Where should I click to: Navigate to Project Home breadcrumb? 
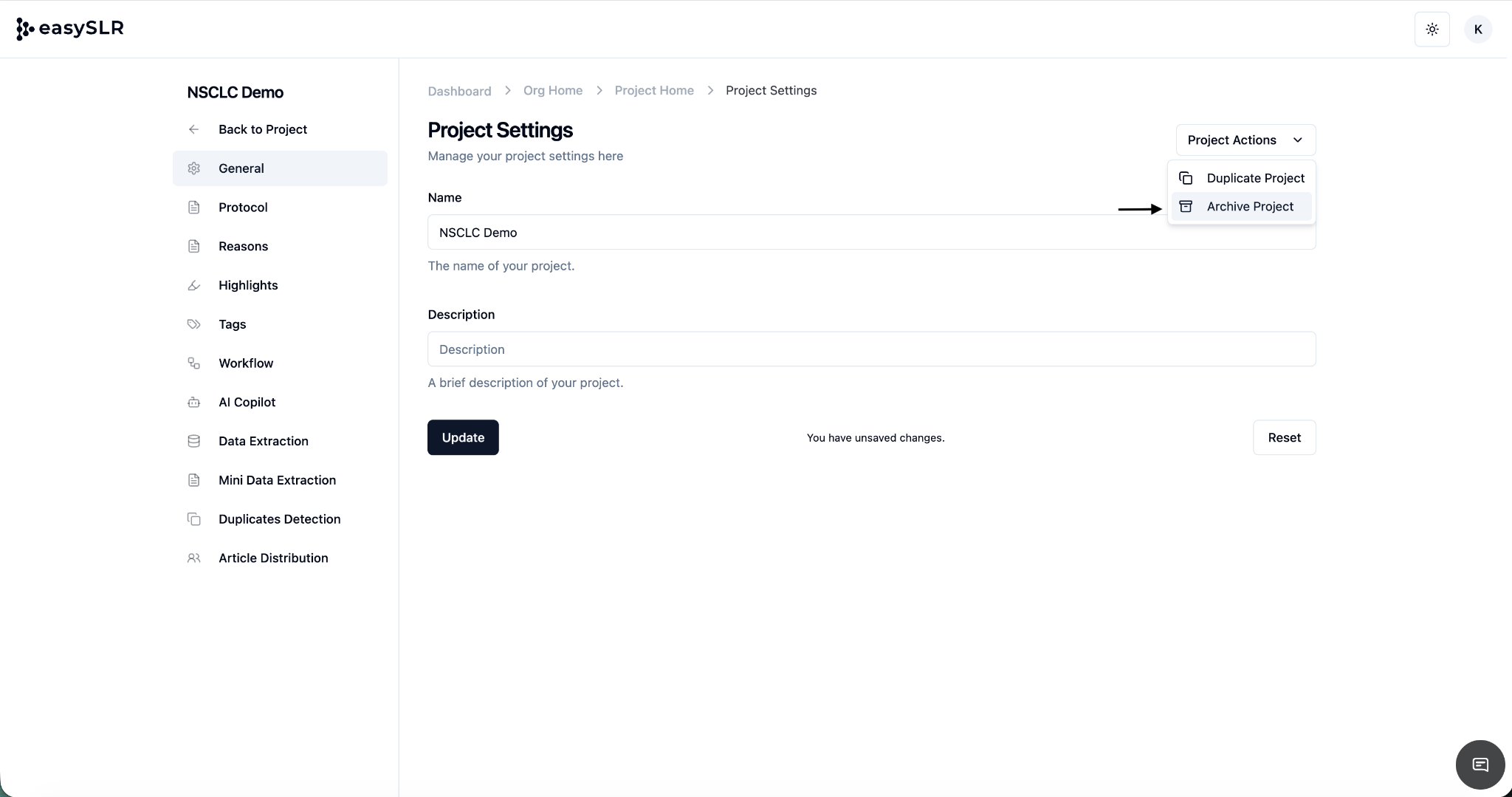click(x=653, y=91)
